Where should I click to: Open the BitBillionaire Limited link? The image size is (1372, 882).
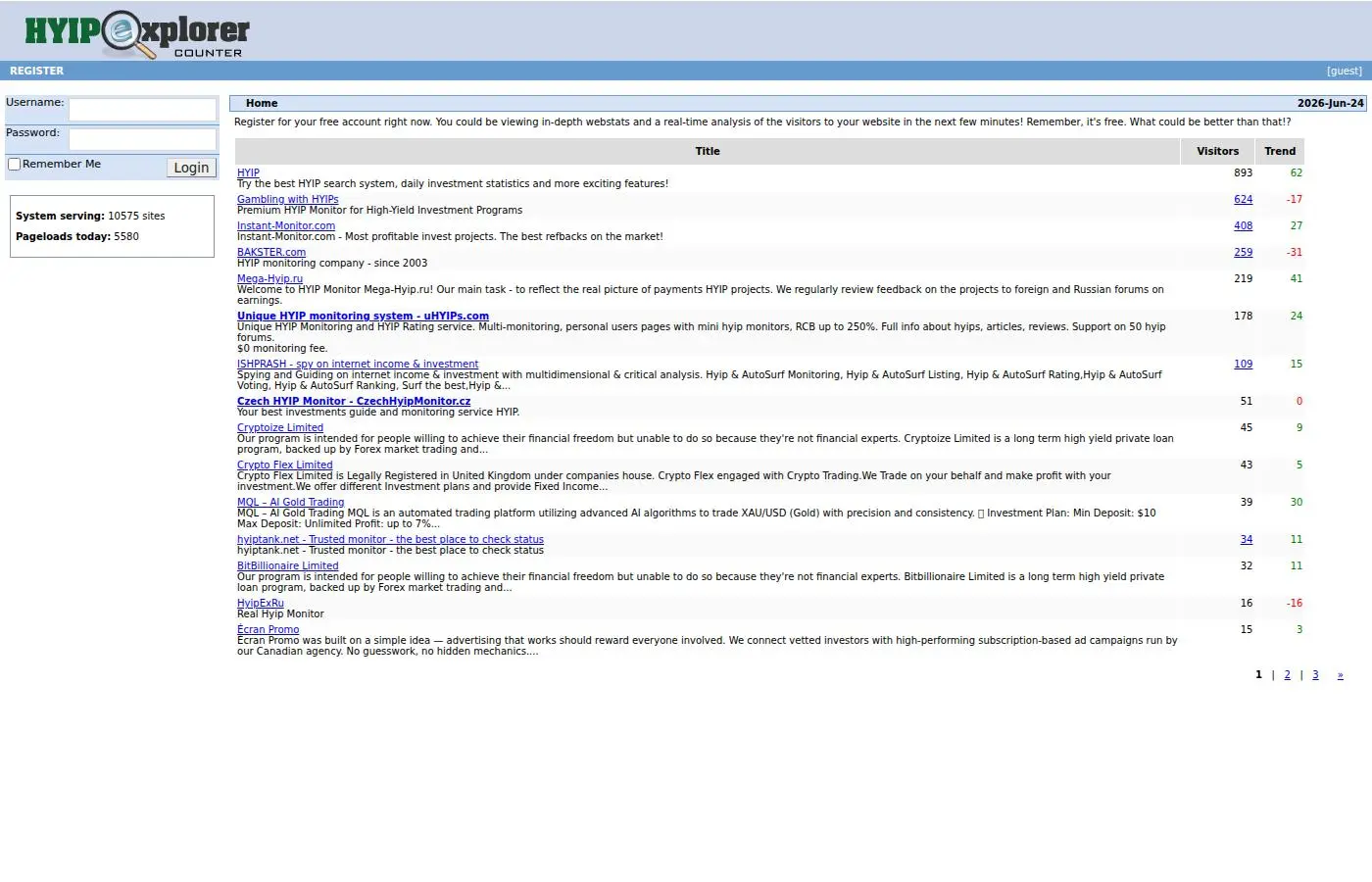[287, 565]
